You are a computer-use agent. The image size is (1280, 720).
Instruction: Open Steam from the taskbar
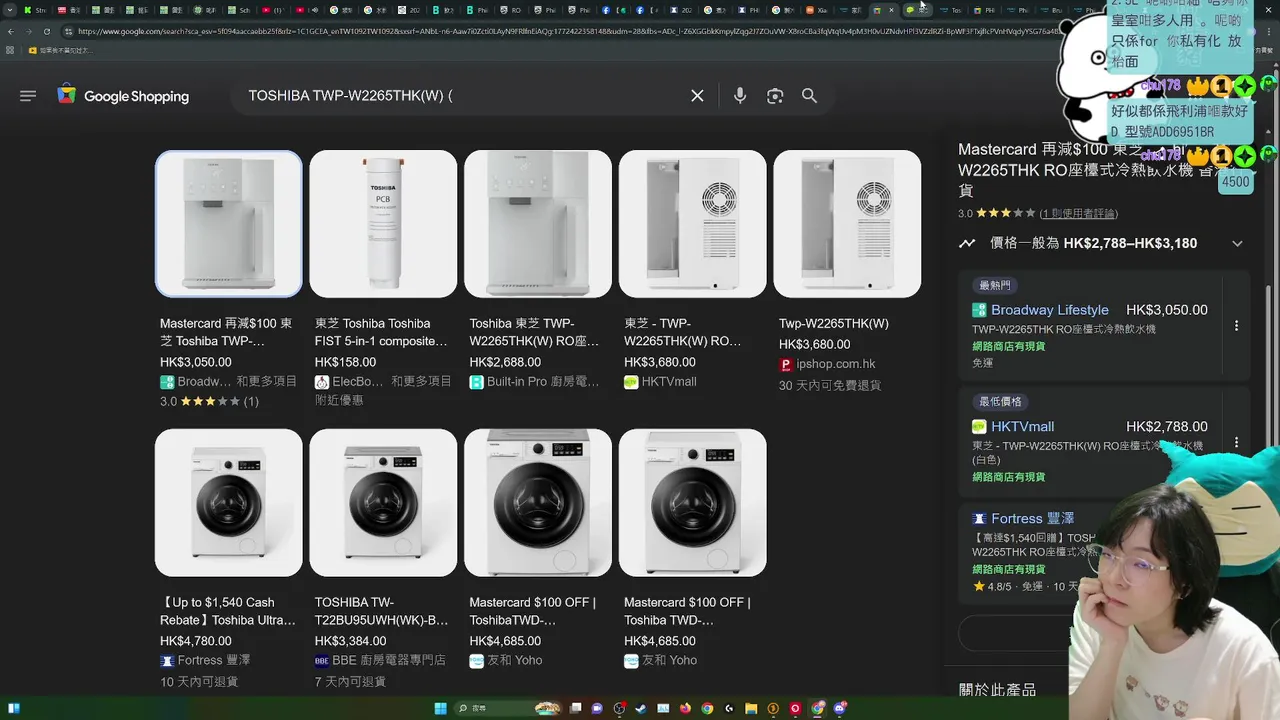click(x=641, y=708)
